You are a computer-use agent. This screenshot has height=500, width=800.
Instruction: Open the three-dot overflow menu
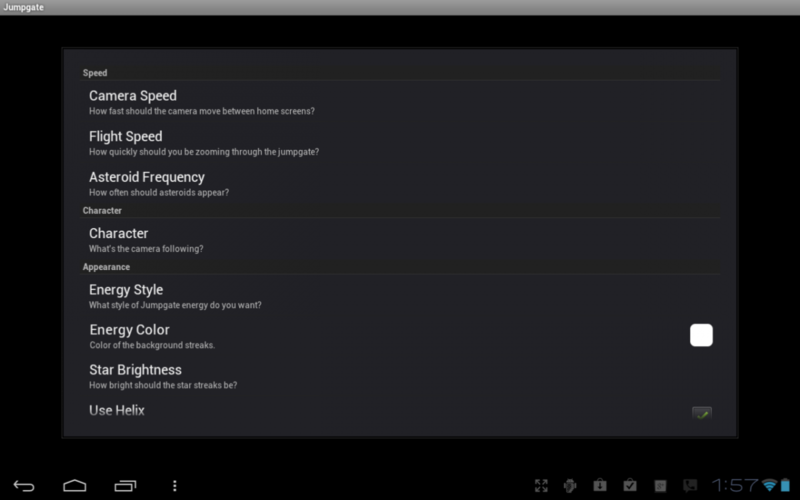point(174,486)
